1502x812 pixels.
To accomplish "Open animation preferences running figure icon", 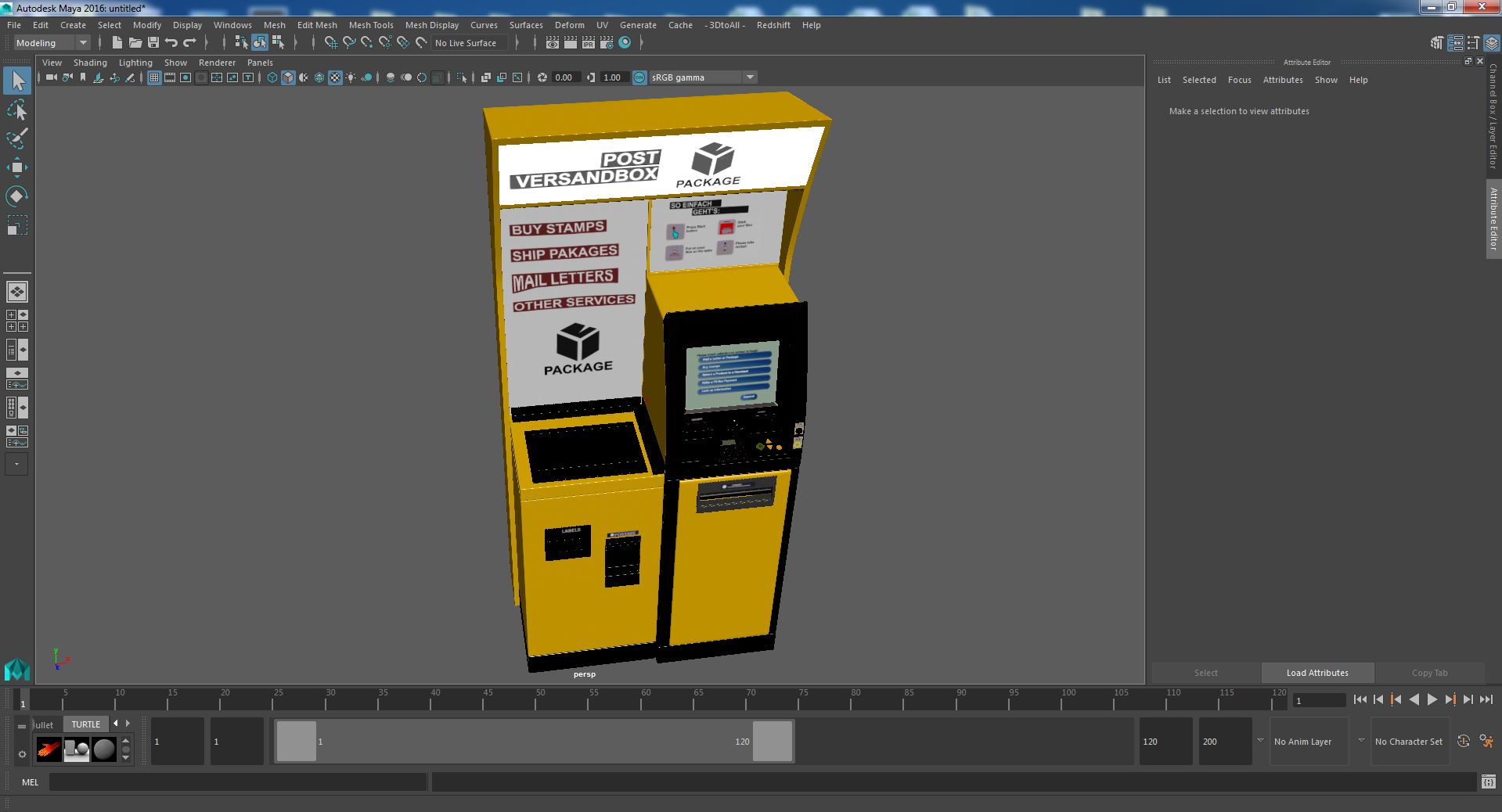I will click(x=1486, y=741).
